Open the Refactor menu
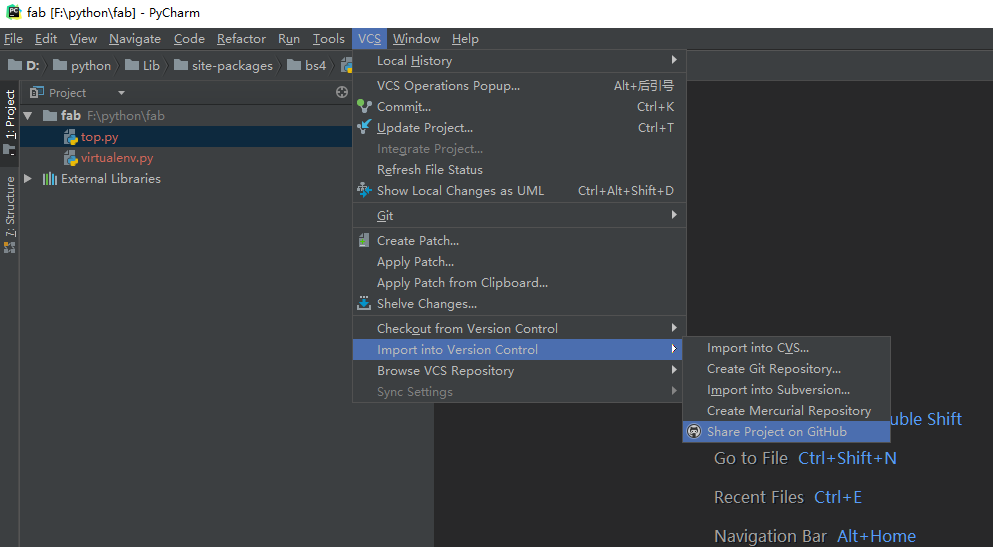The height and width of the screenshot is (547, 993). [241, 39]
